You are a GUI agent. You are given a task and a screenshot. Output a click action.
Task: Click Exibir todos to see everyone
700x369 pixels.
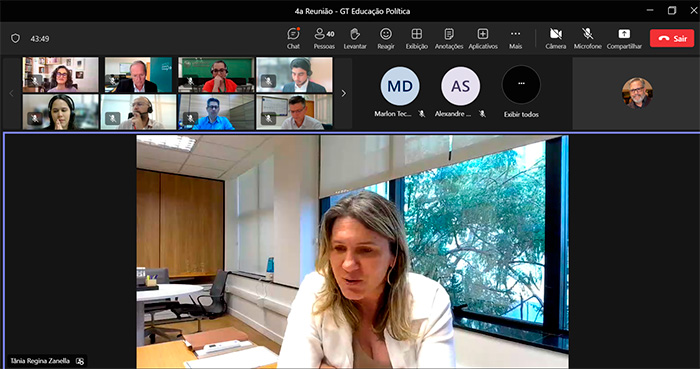tap(521, 93)
